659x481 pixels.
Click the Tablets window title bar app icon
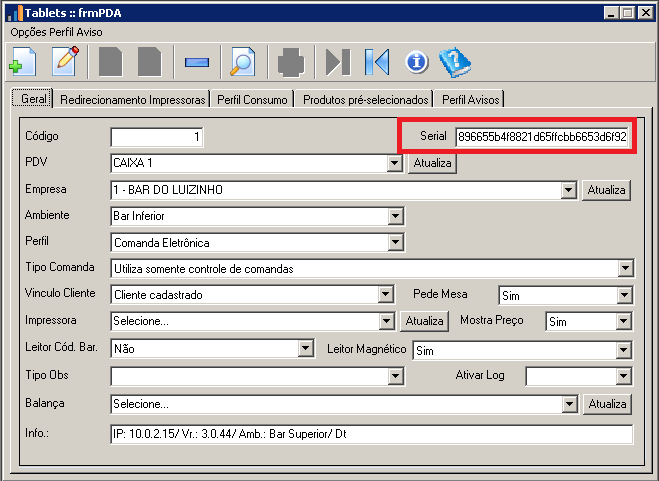tap(15, 13)
